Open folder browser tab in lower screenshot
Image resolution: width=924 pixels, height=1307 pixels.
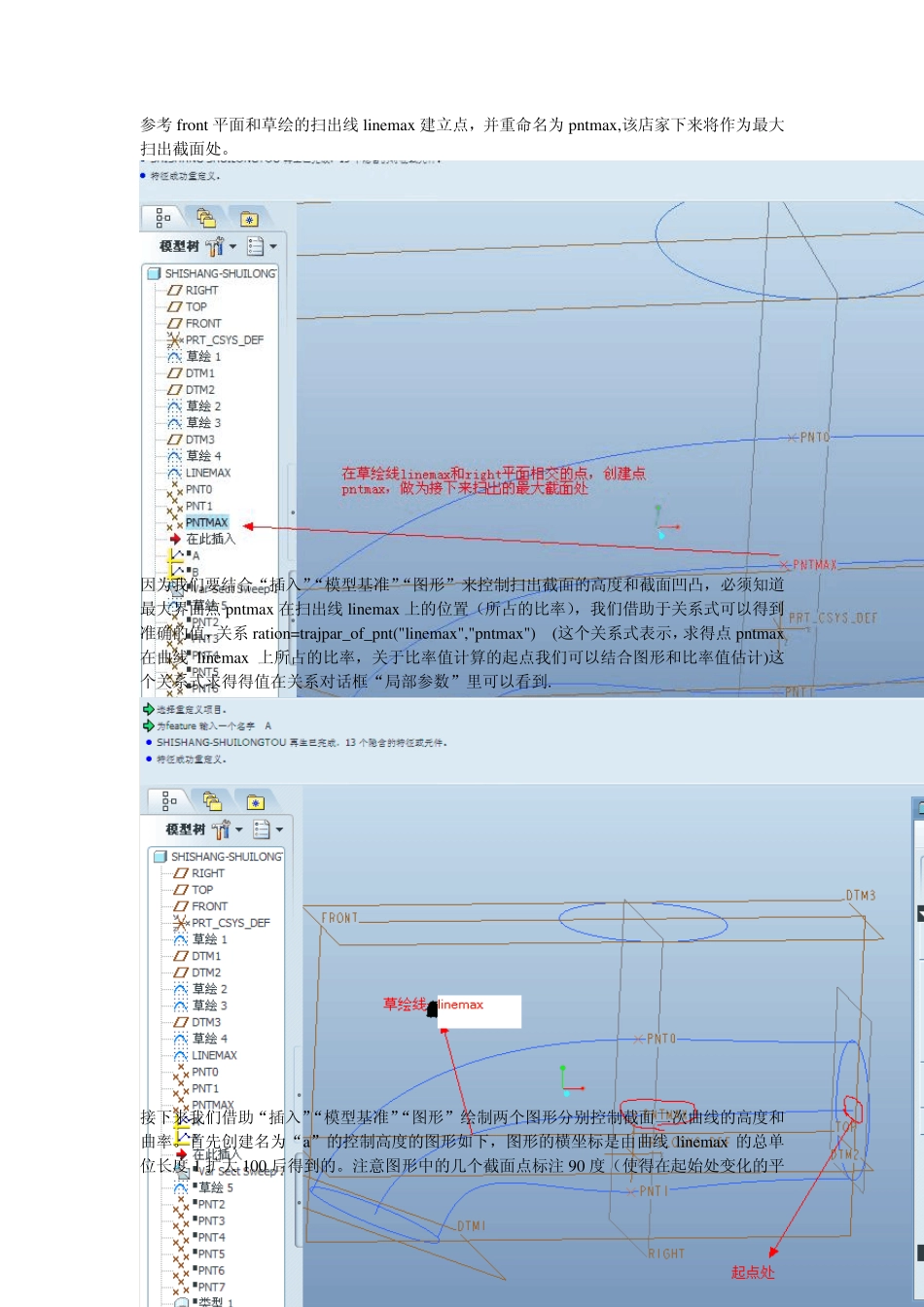[212, 800]
